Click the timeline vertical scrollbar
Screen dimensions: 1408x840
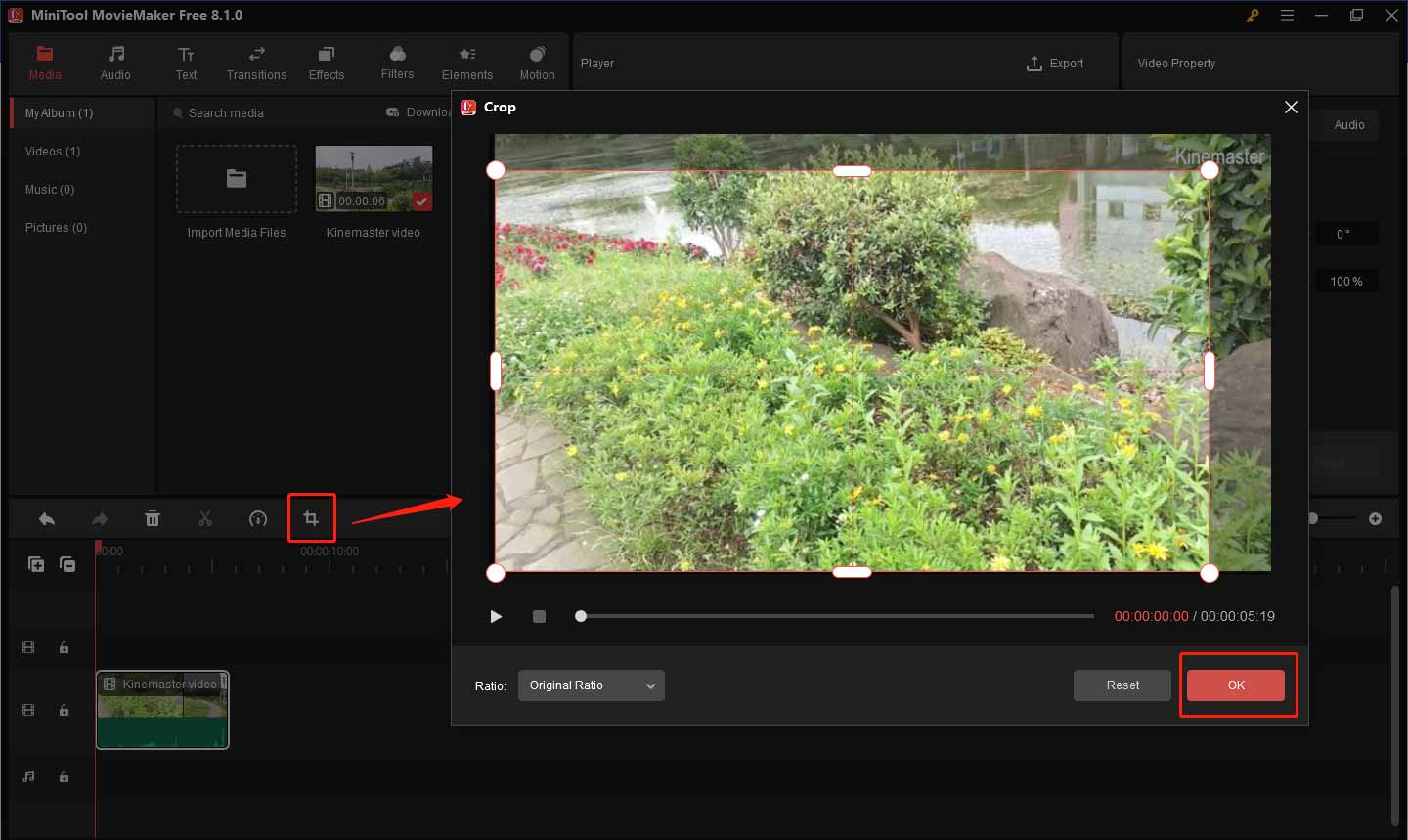click(x=1395, y=706)
